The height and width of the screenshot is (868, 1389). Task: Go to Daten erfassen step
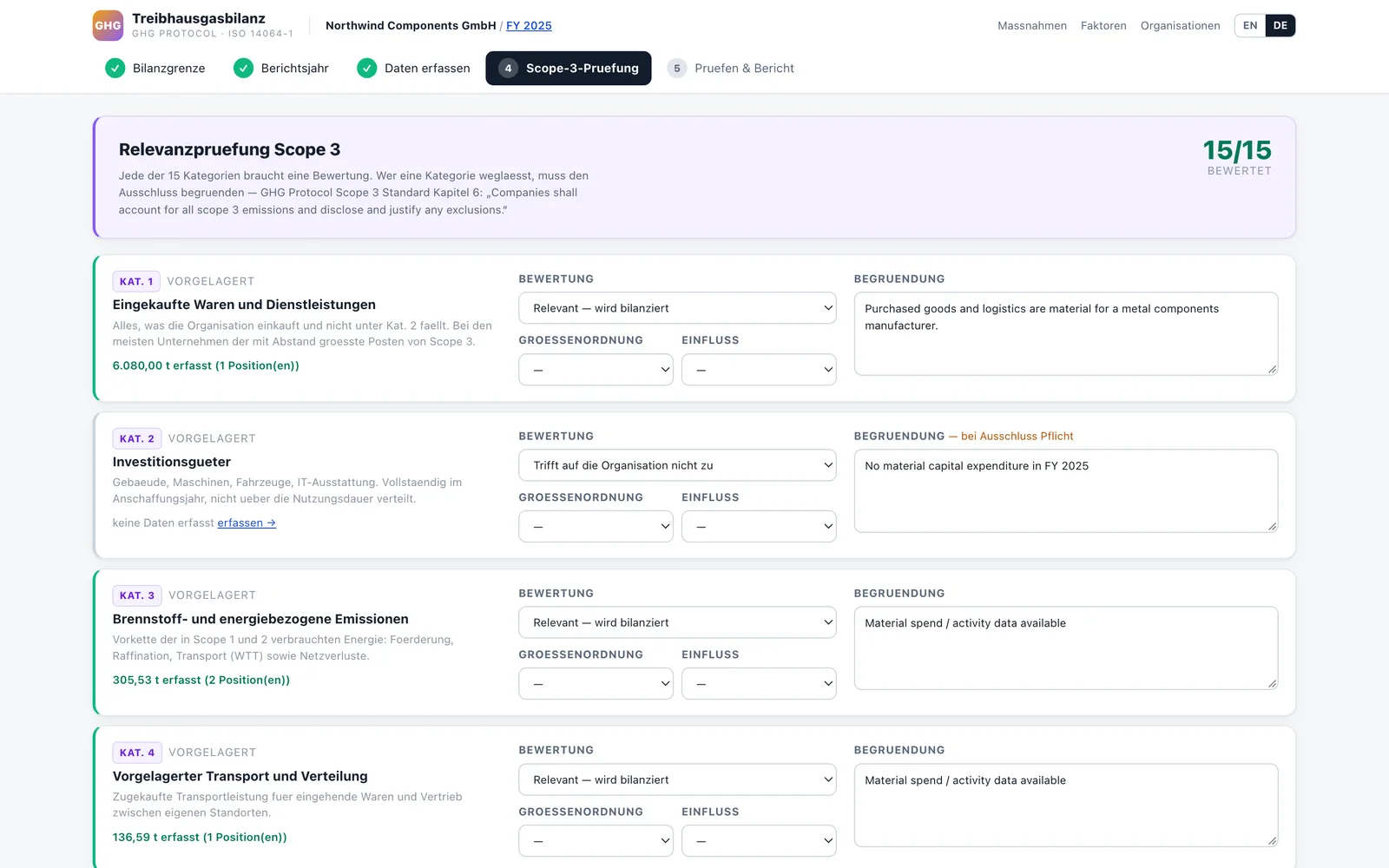click(x=413, y=68)
